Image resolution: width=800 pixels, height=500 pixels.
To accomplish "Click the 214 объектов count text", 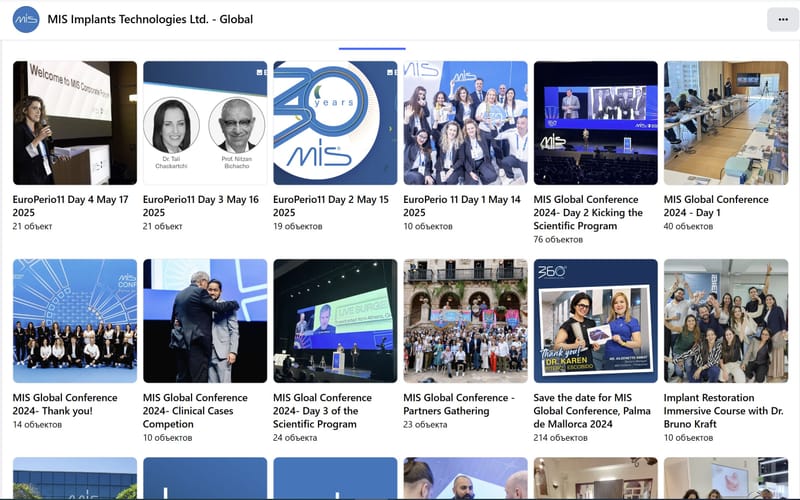I will (561, 438).
